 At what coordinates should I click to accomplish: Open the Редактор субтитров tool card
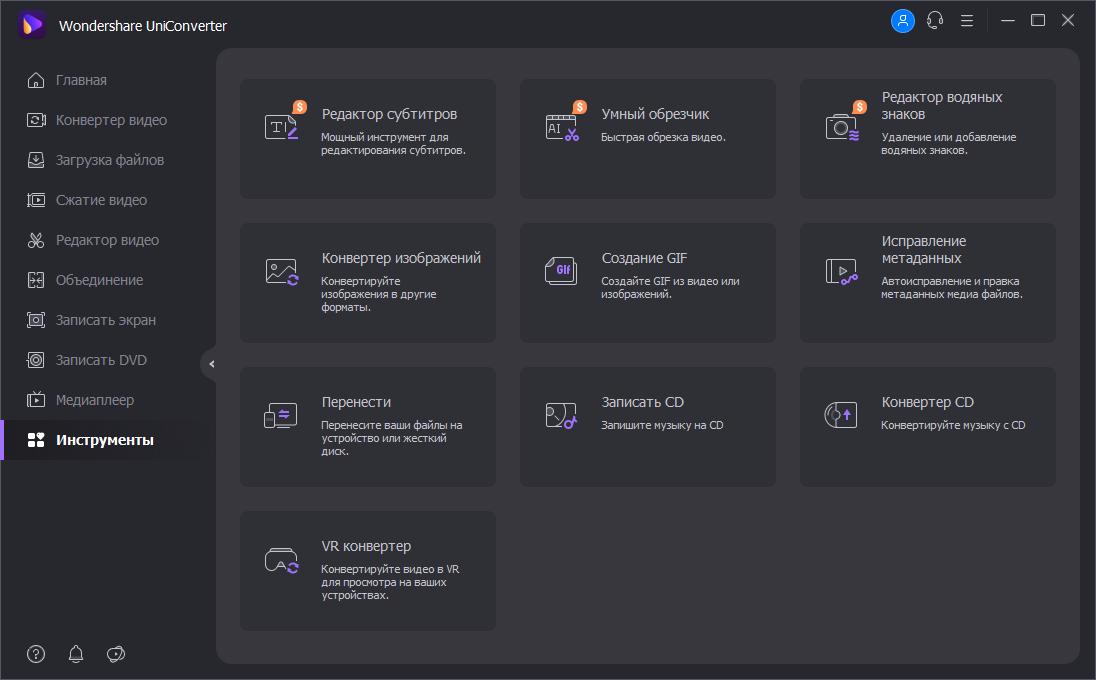[x=368, y=138]
